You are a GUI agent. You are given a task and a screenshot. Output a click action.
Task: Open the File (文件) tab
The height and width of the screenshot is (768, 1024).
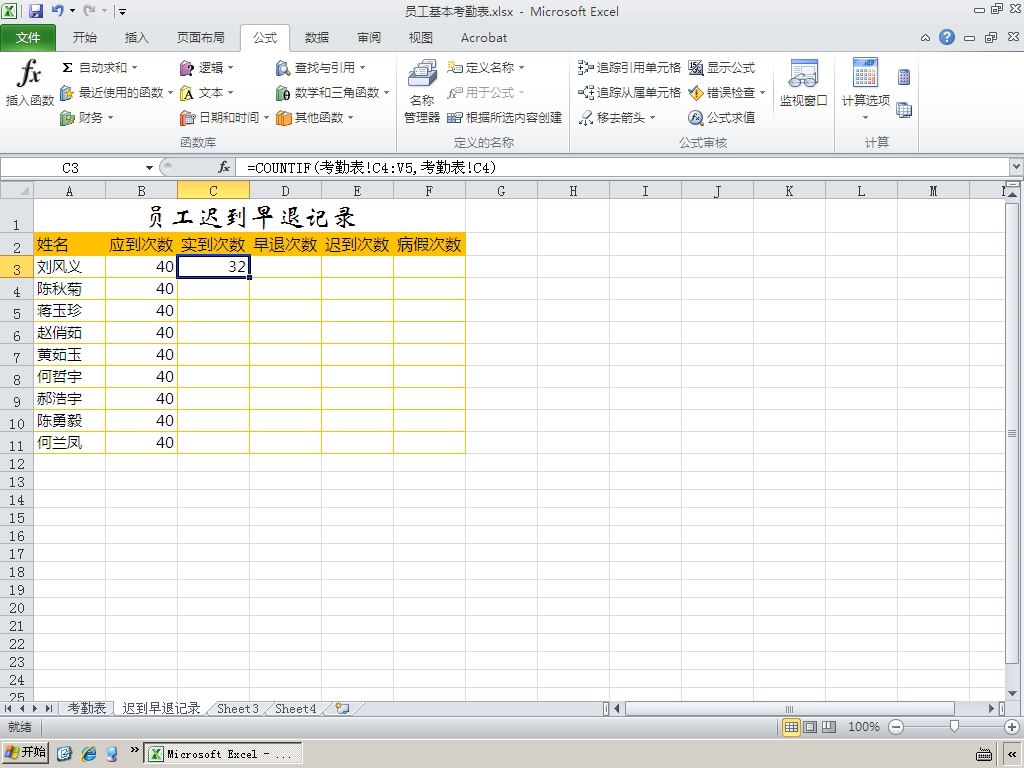pos(28,38)
